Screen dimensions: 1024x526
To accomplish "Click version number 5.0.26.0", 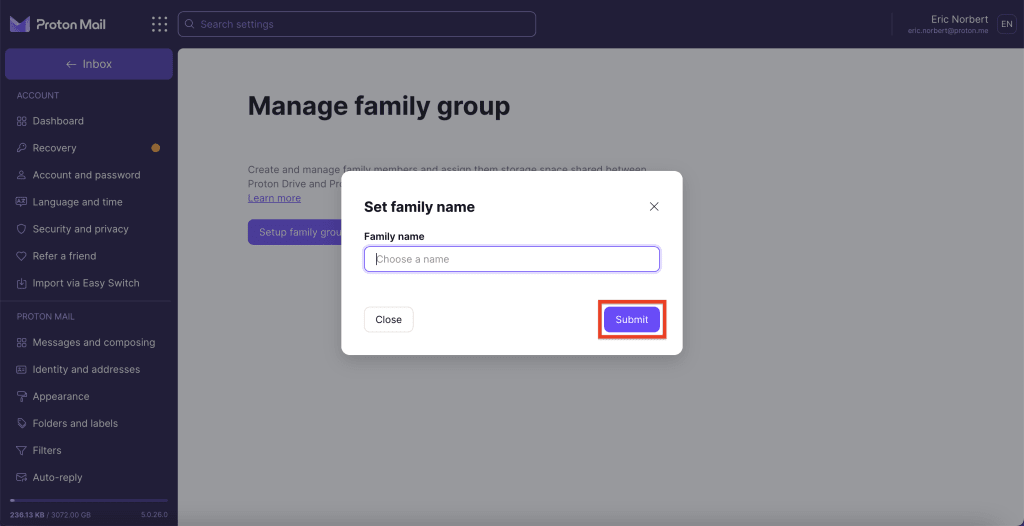I will point(154,515).
